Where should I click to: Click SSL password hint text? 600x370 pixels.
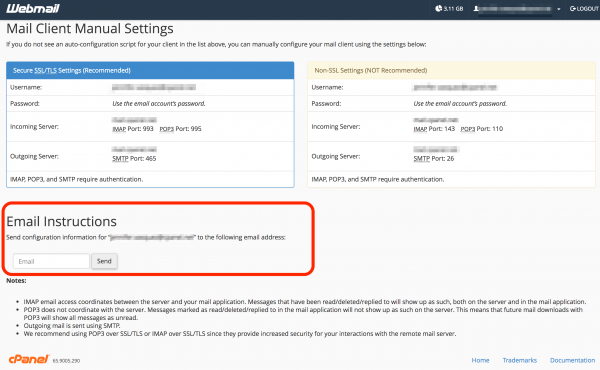(x=159, y=103)
